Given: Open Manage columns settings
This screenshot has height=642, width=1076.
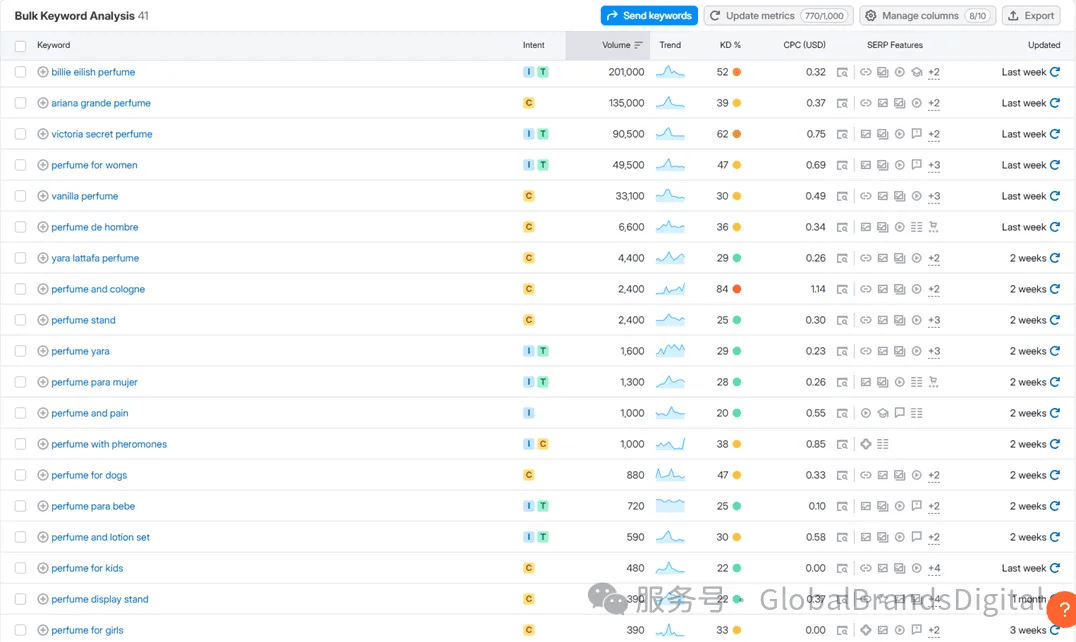Looking at the screenshot, I should 928,16.
